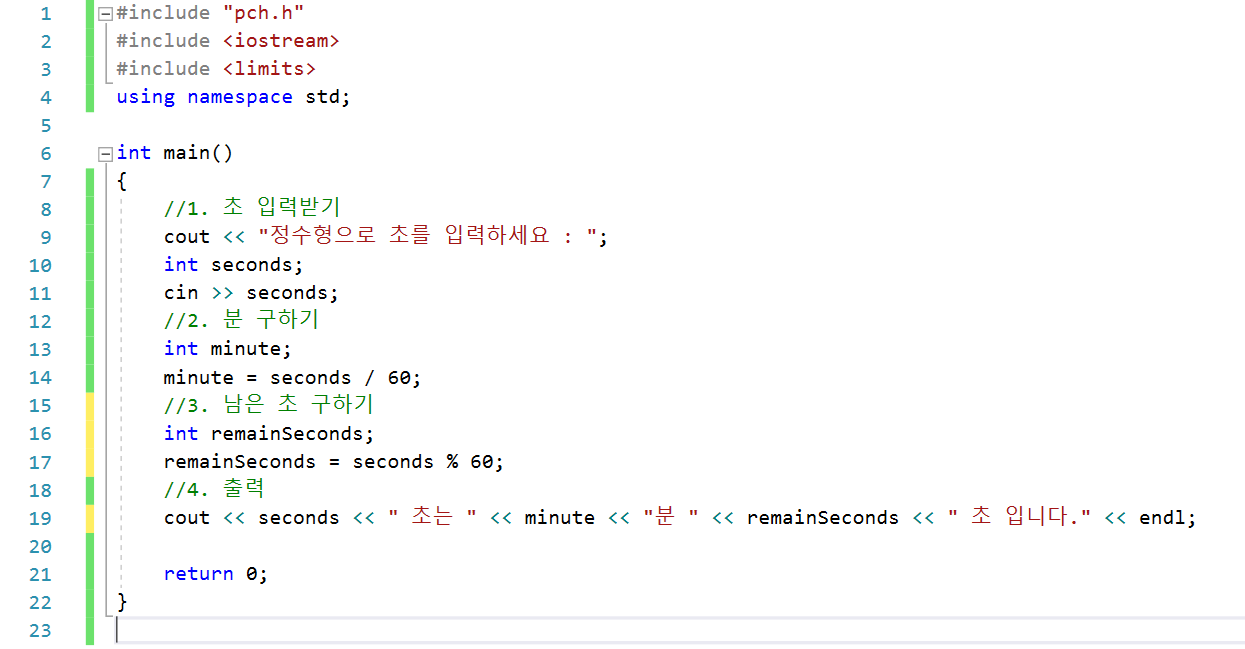
Task: Click the closing brace on line 22
Action: (x=122, y=601)
